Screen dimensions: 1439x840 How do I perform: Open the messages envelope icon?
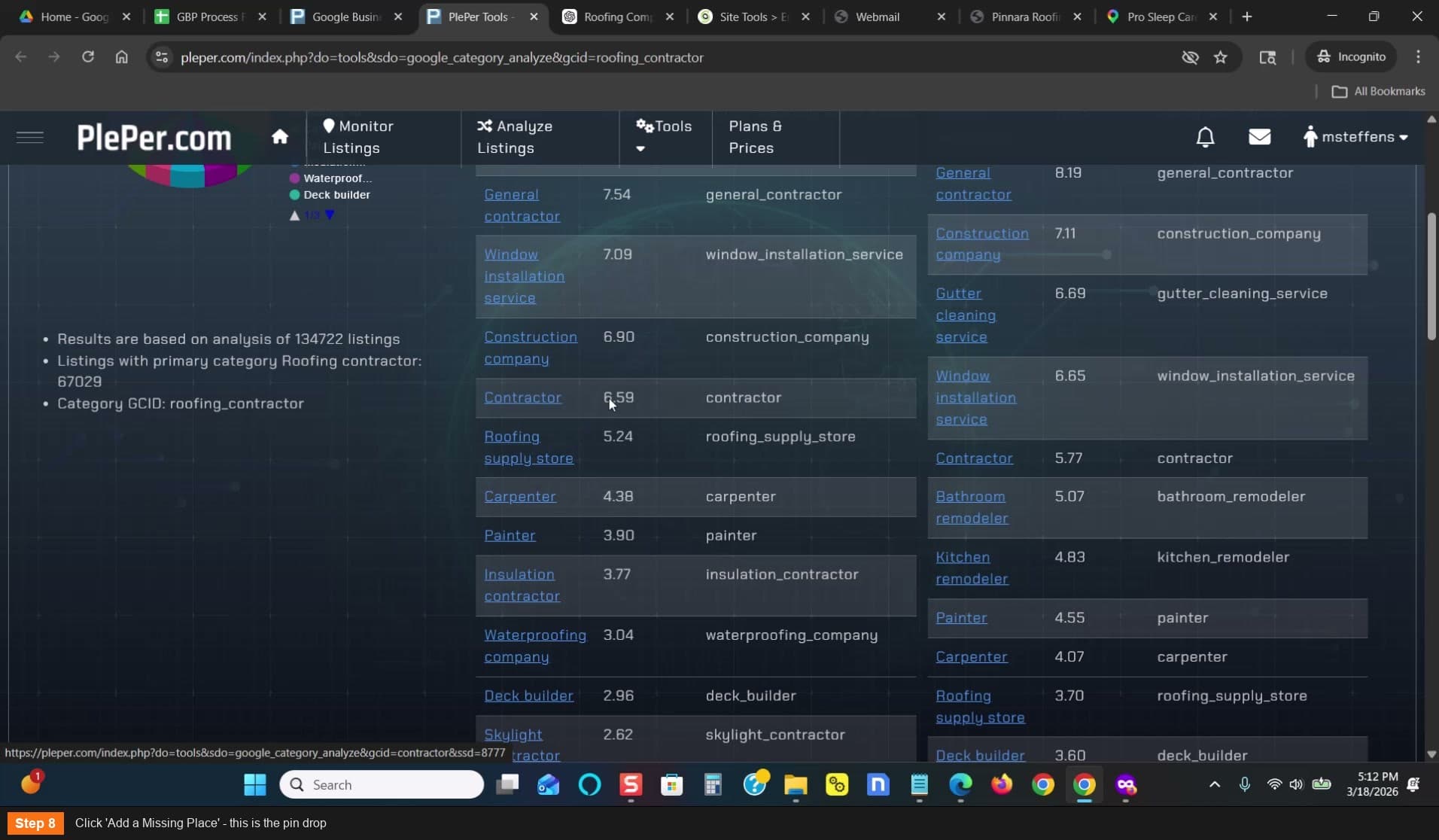tap(1259, 137)
